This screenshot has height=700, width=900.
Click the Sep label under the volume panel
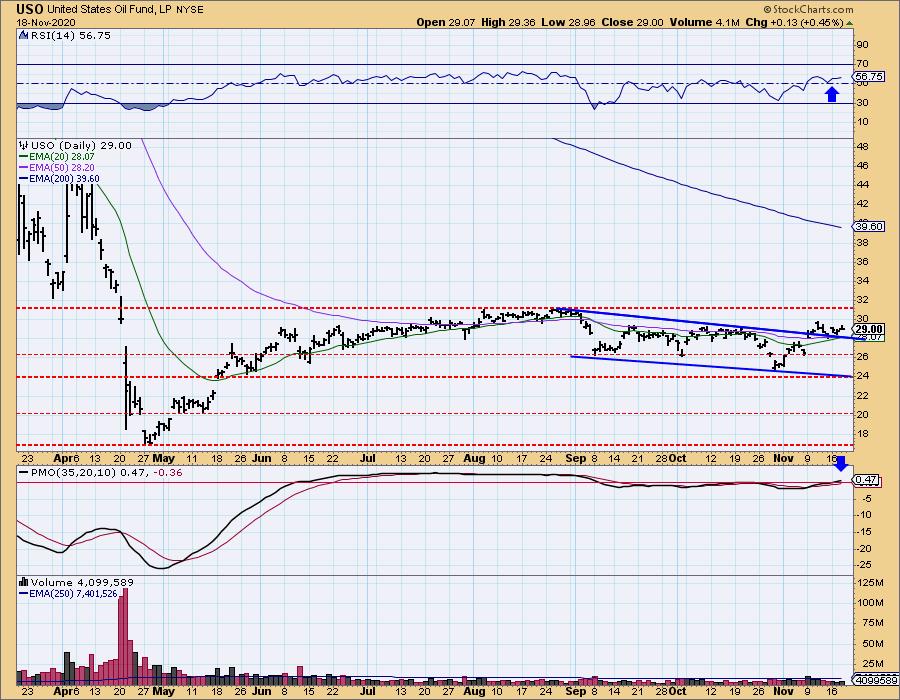tap(576, 692)
